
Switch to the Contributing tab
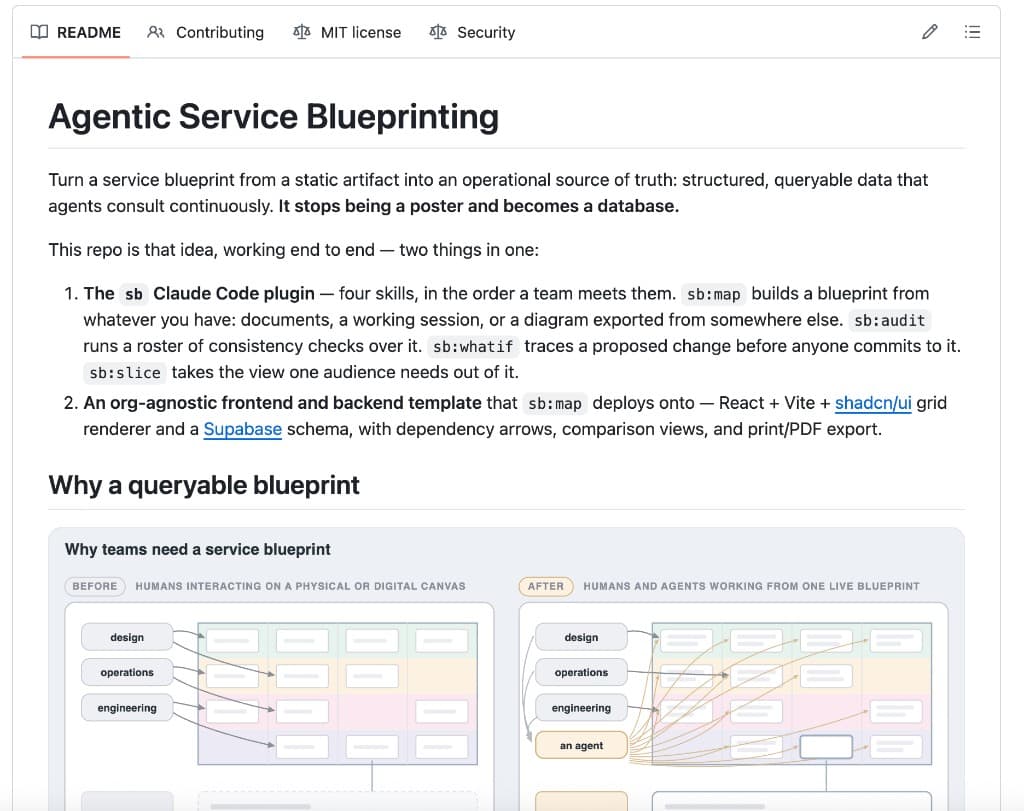coord(206,32)
